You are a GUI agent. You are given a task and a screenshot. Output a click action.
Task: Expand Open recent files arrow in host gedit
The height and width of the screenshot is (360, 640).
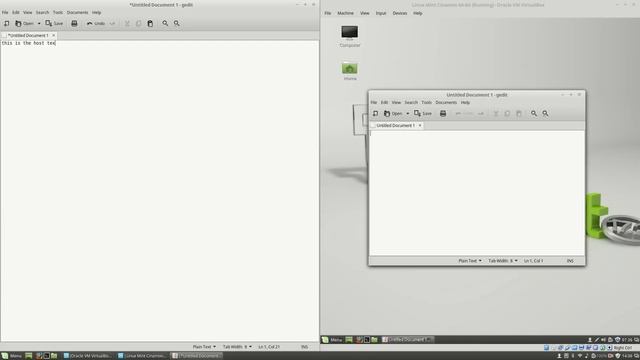tap(39, 23)
